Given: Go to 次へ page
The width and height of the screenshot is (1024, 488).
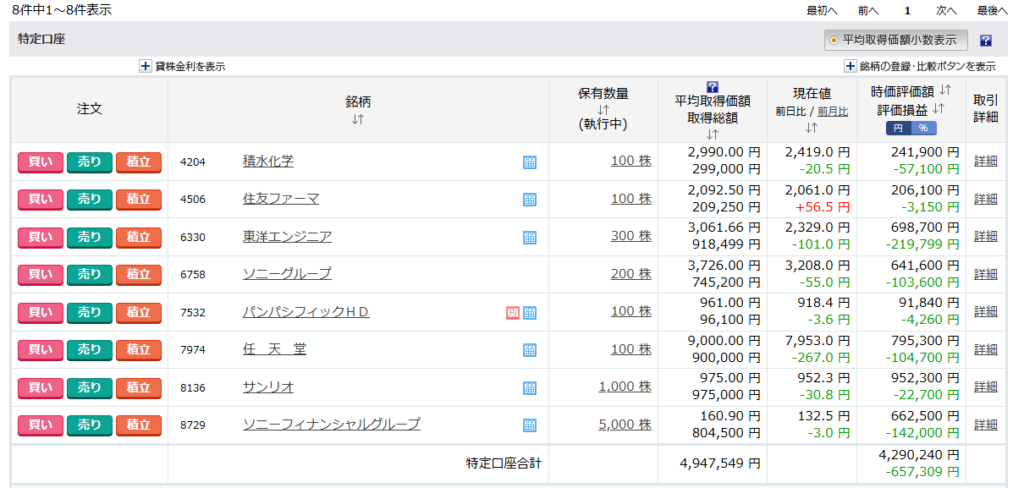Looking at the screenshot, I should [946, 10].
